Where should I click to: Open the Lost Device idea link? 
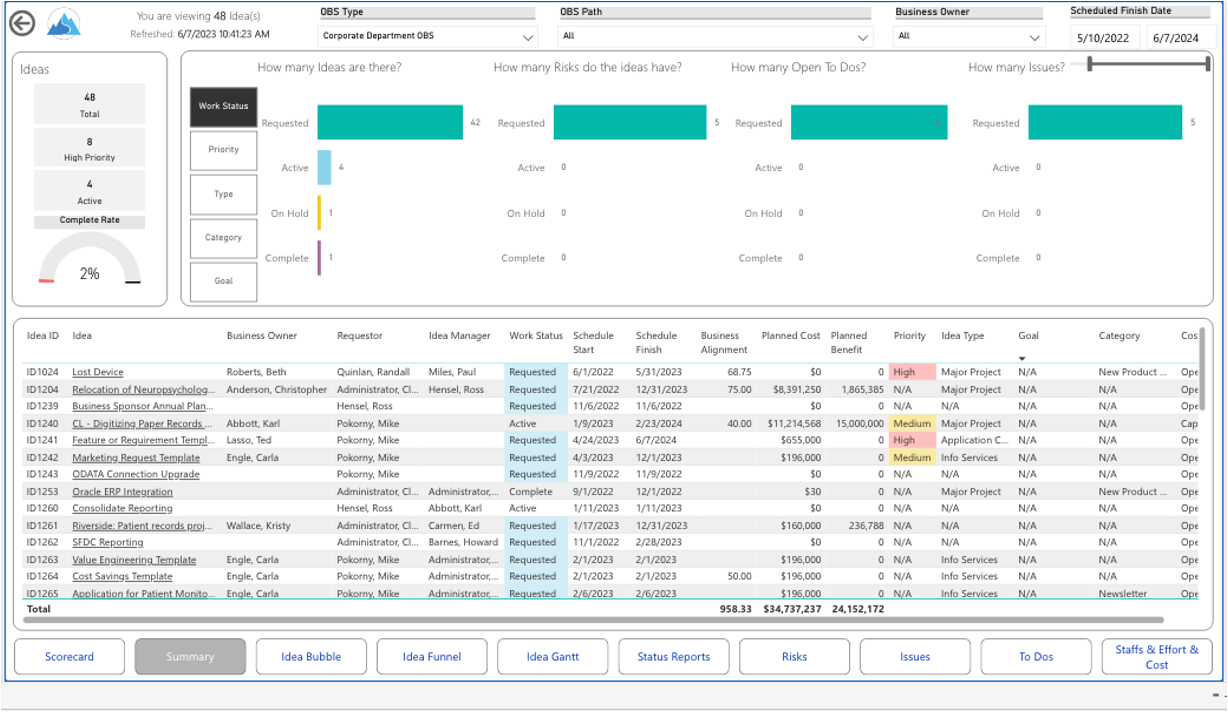98,372
